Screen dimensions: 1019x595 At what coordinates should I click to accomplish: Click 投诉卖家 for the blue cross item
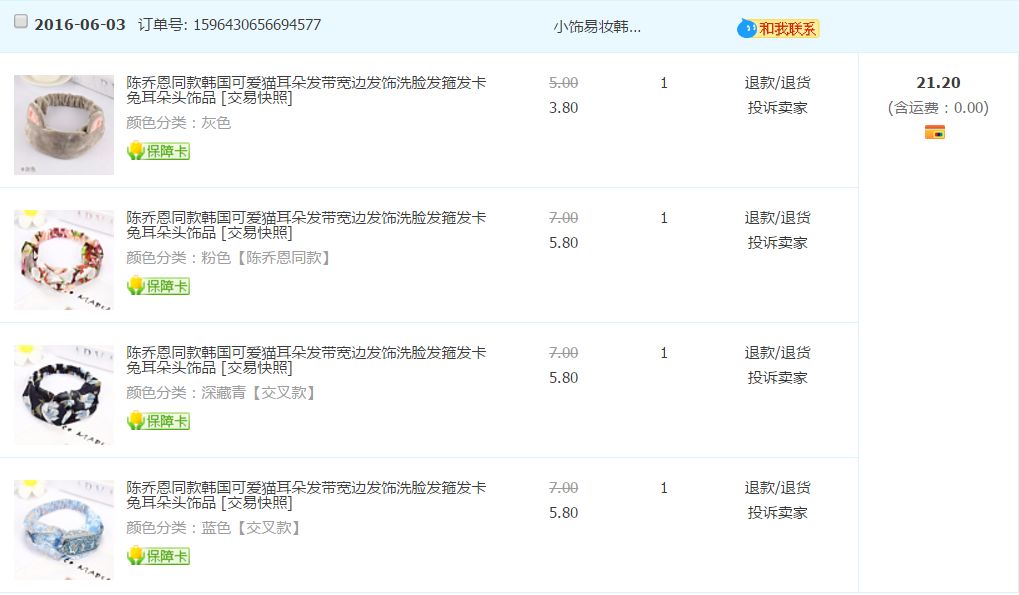coord(777,513)
